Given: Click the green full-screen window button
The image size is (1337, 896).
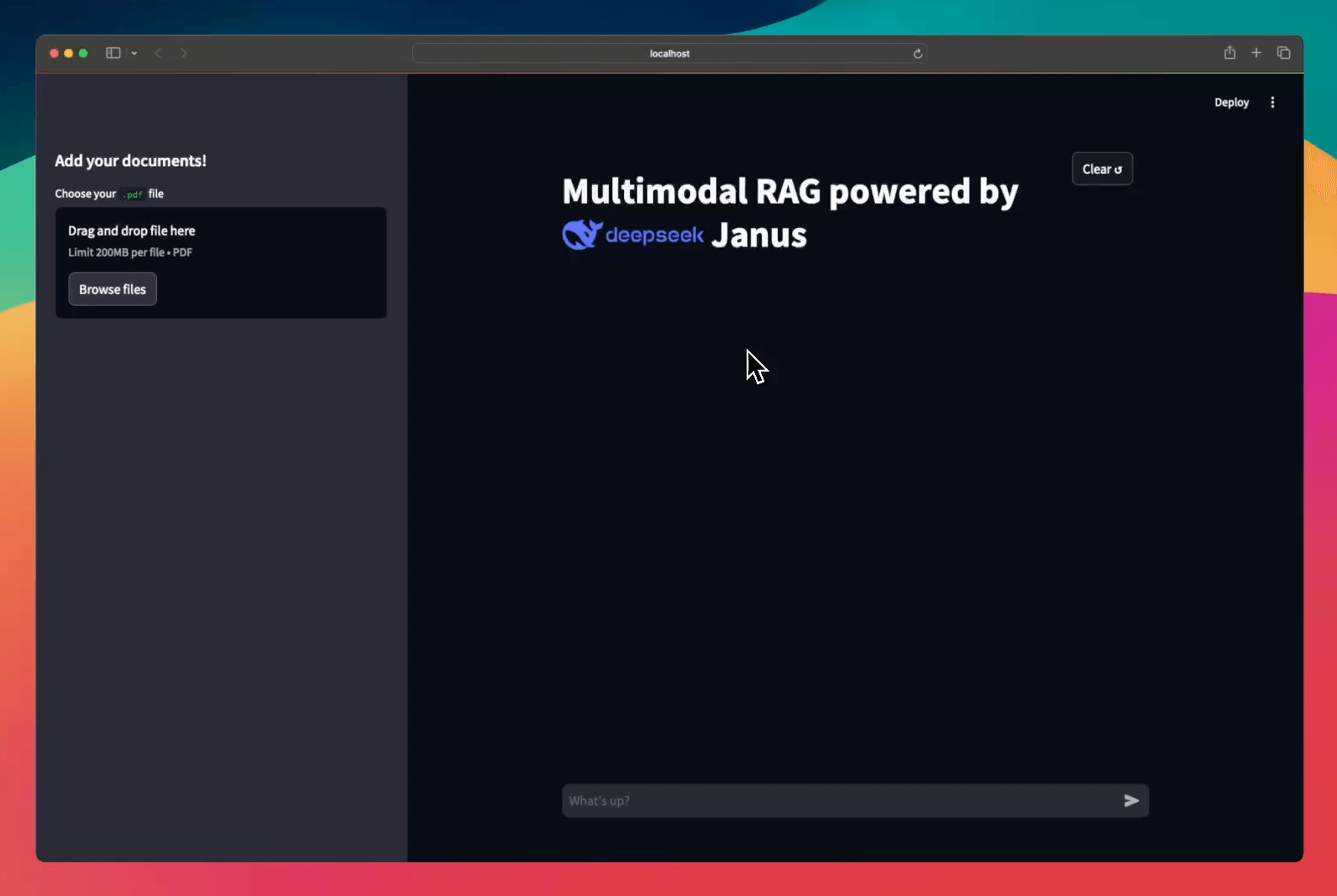Looking at the screenshot, I should click(83, 53).
